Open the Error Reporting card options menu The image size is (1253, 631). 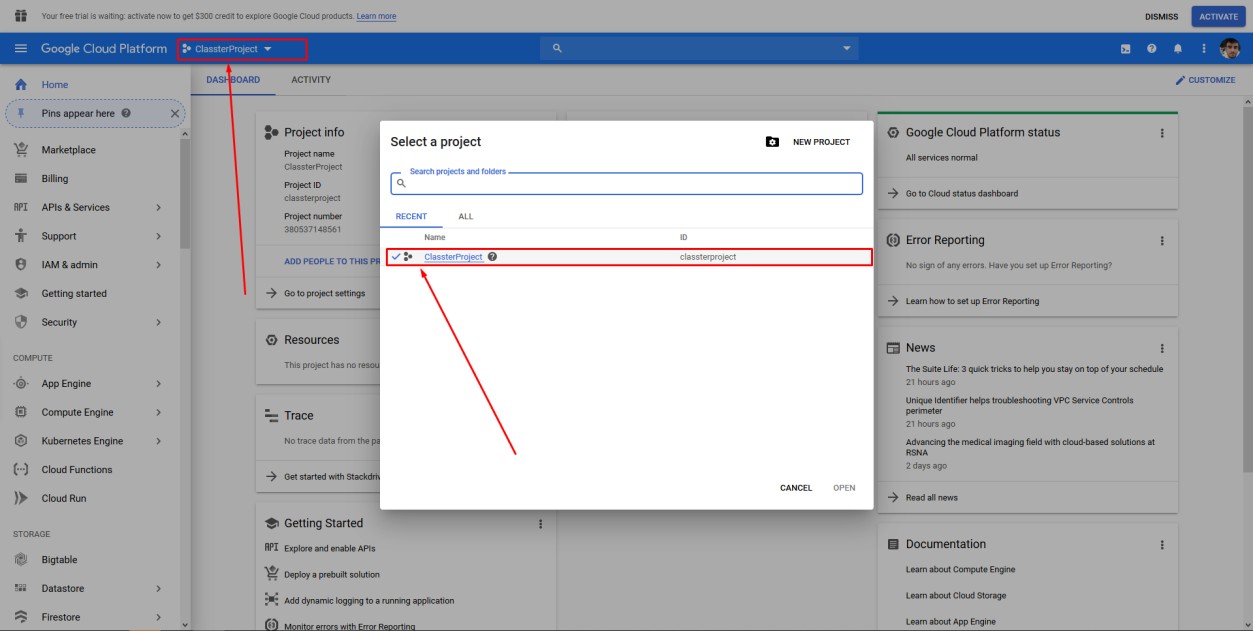pyautogui.click(x=1162, y=241)
